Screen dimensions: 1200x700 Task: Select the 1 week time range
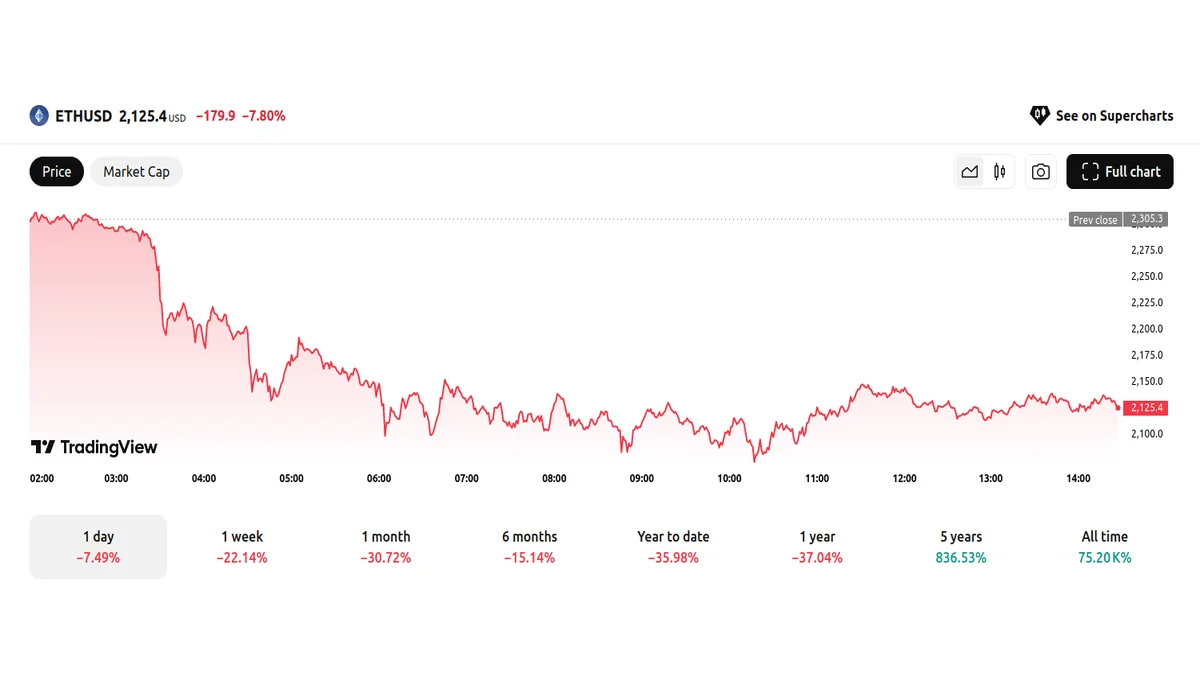pyautogui.click(x=242, y=547)
